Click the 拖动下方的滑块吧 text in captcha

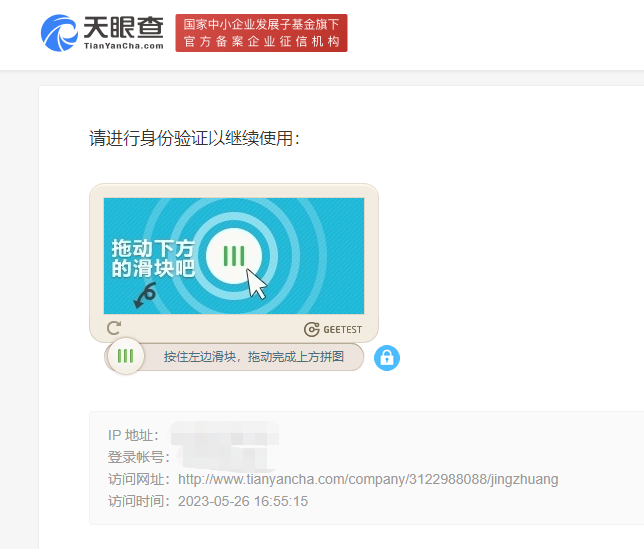[153, 259]
